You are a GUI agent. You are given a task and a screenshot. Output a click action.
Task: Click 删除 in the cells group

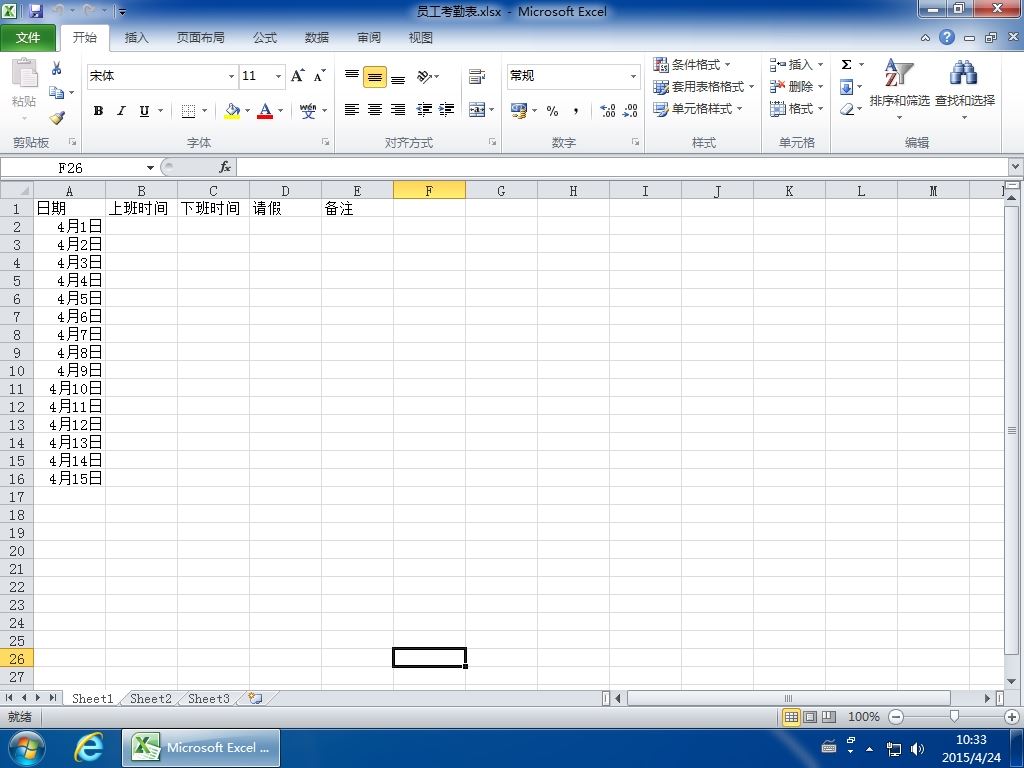pyautogui.click(x=796, y=86)
